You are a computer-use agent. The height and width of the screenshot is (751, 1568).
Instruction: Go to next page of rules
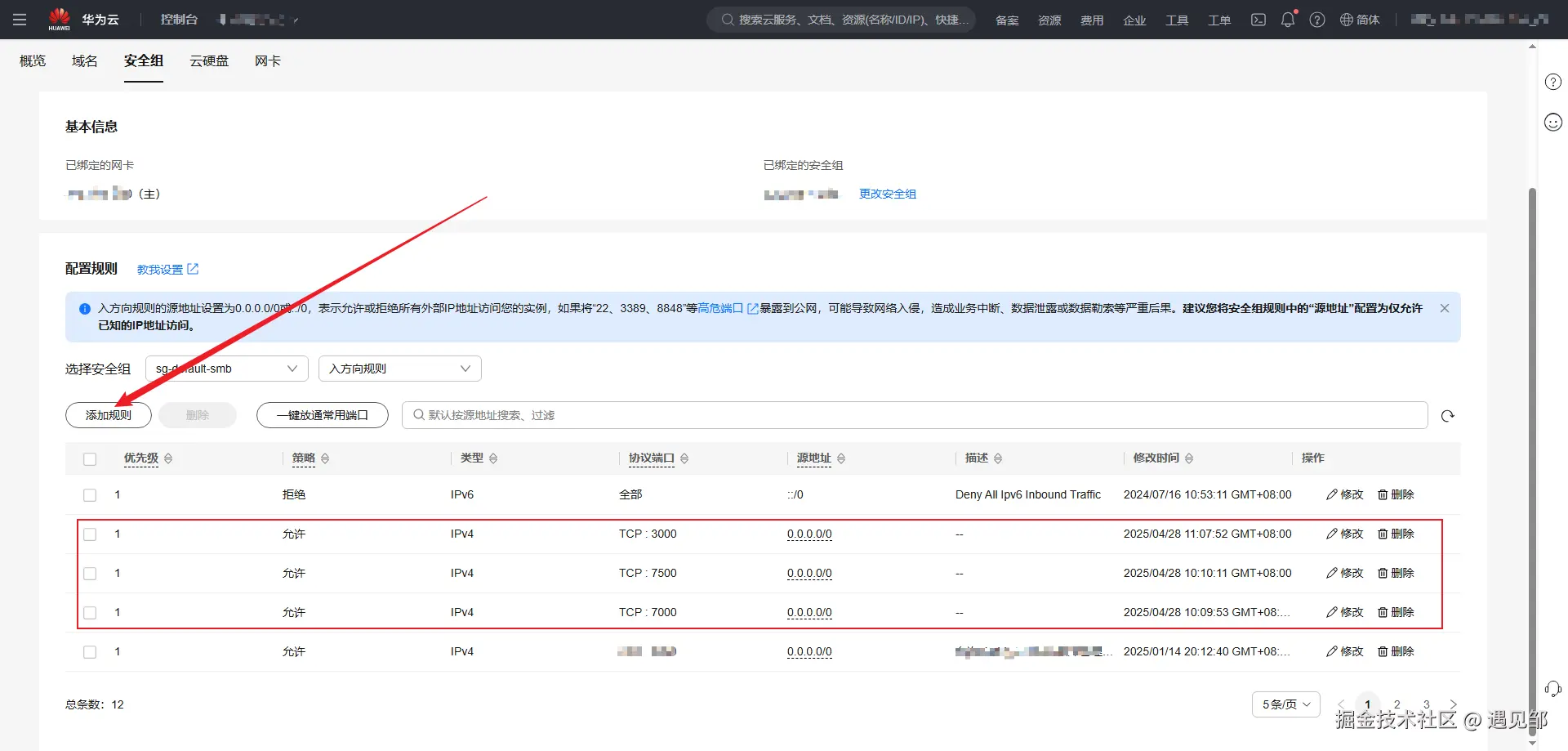coord(1453,704)
